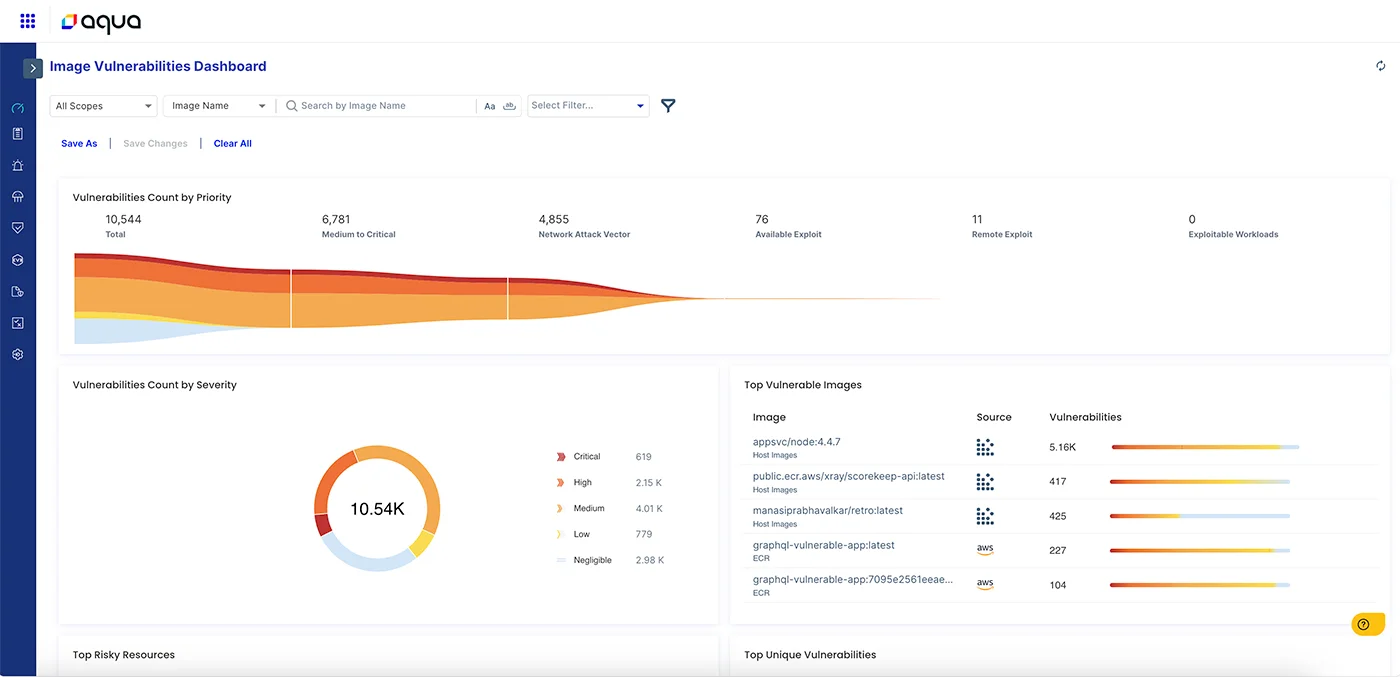Toggle whole-word matching in the search bar
1400x677 pixels.
coord(509,105)
